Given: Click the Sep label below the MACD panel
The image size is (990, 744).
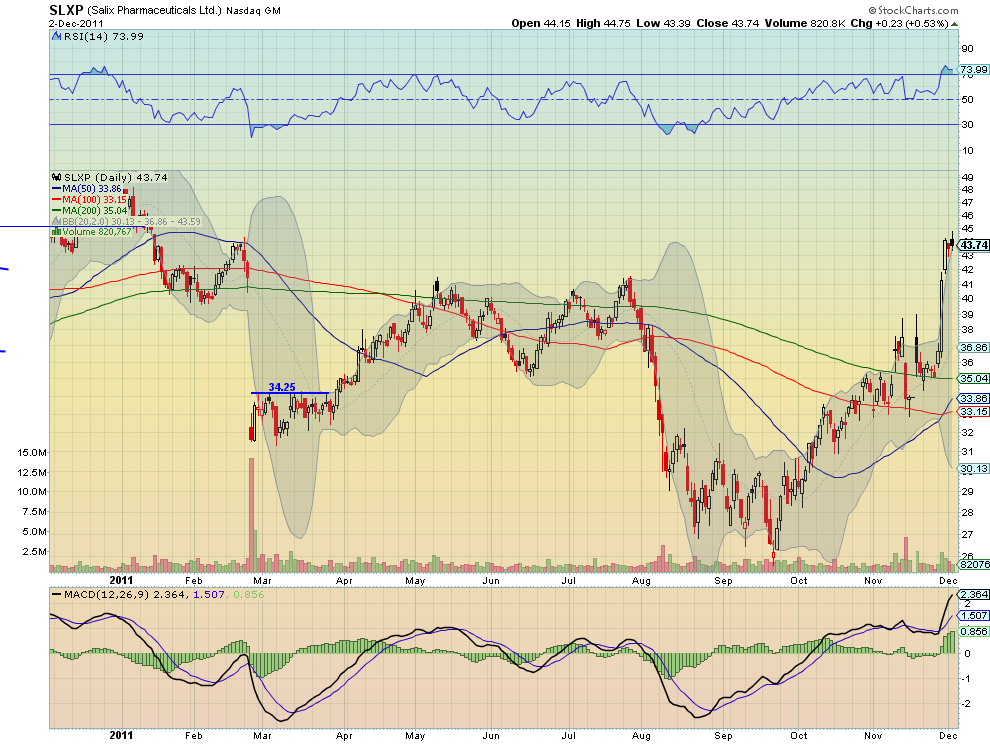Looking at the screenshot, I should point(723,736).
